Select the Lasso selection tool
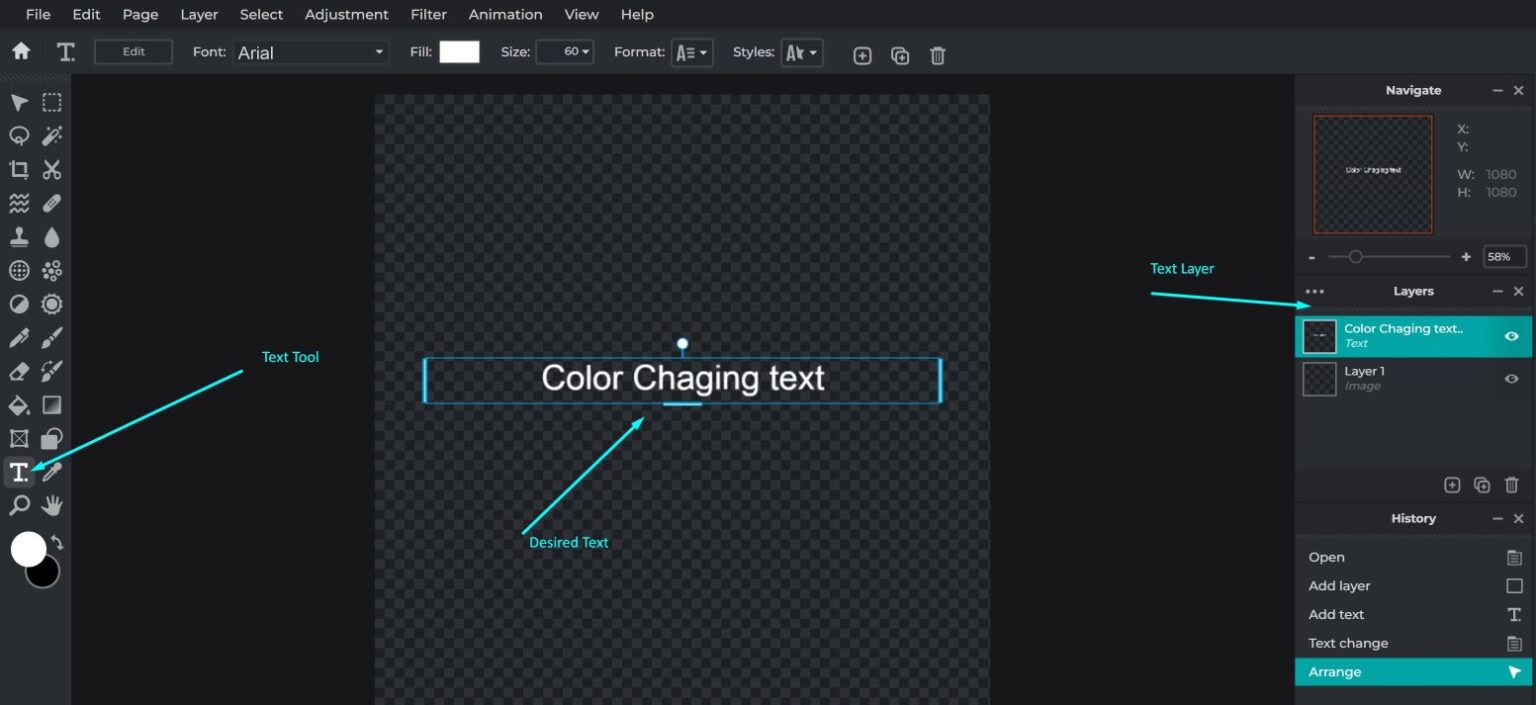The height and width of the screenshot is (705, 1536). [18, 136]
